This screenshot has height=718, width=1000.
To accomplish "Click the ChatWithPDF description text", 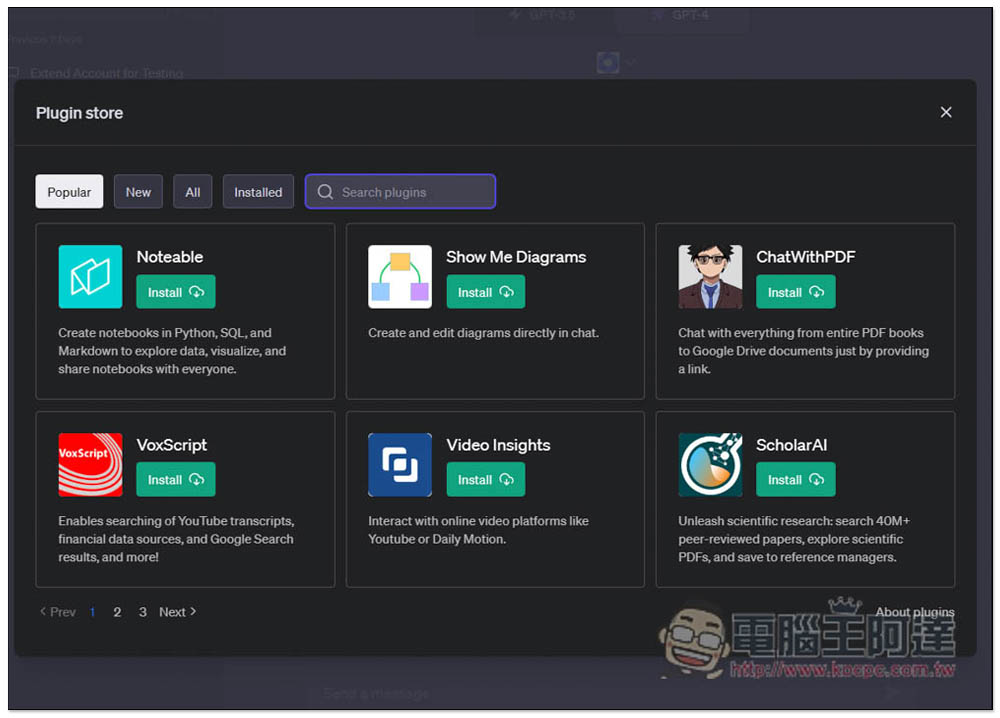I will (x=804, y=351).
